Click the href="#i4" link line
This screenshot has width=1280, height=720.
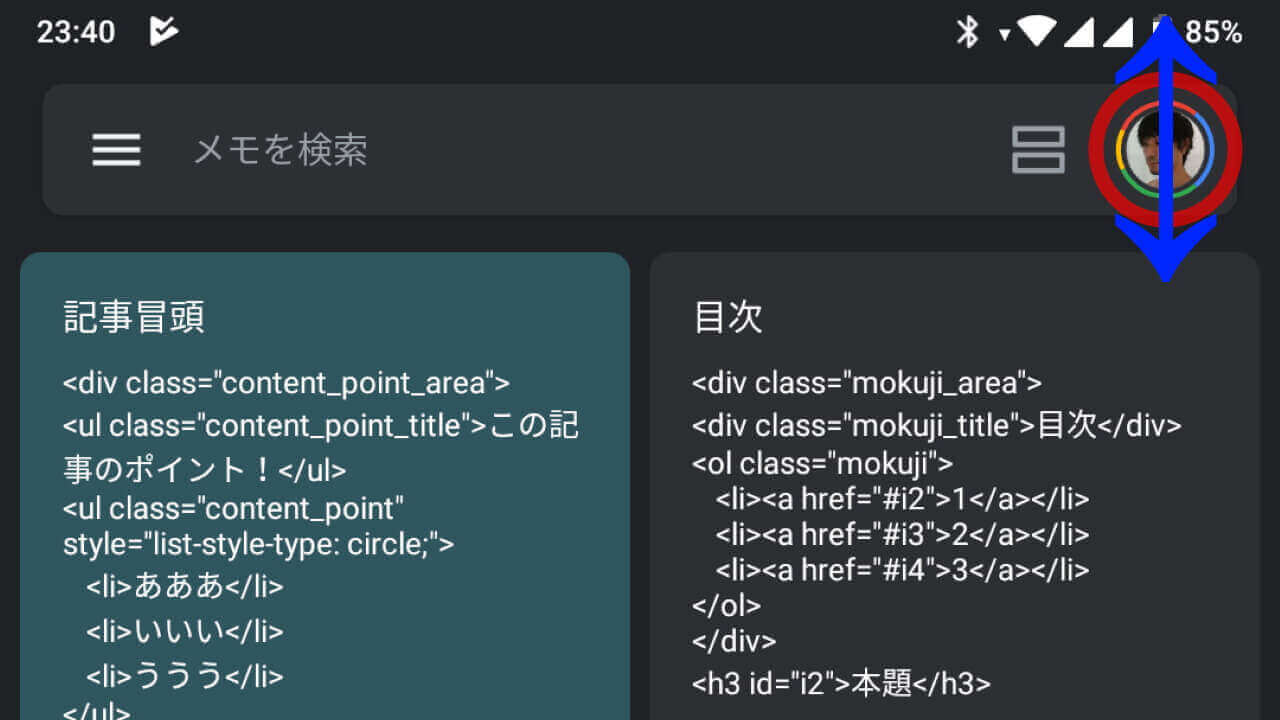pos(901,570)
